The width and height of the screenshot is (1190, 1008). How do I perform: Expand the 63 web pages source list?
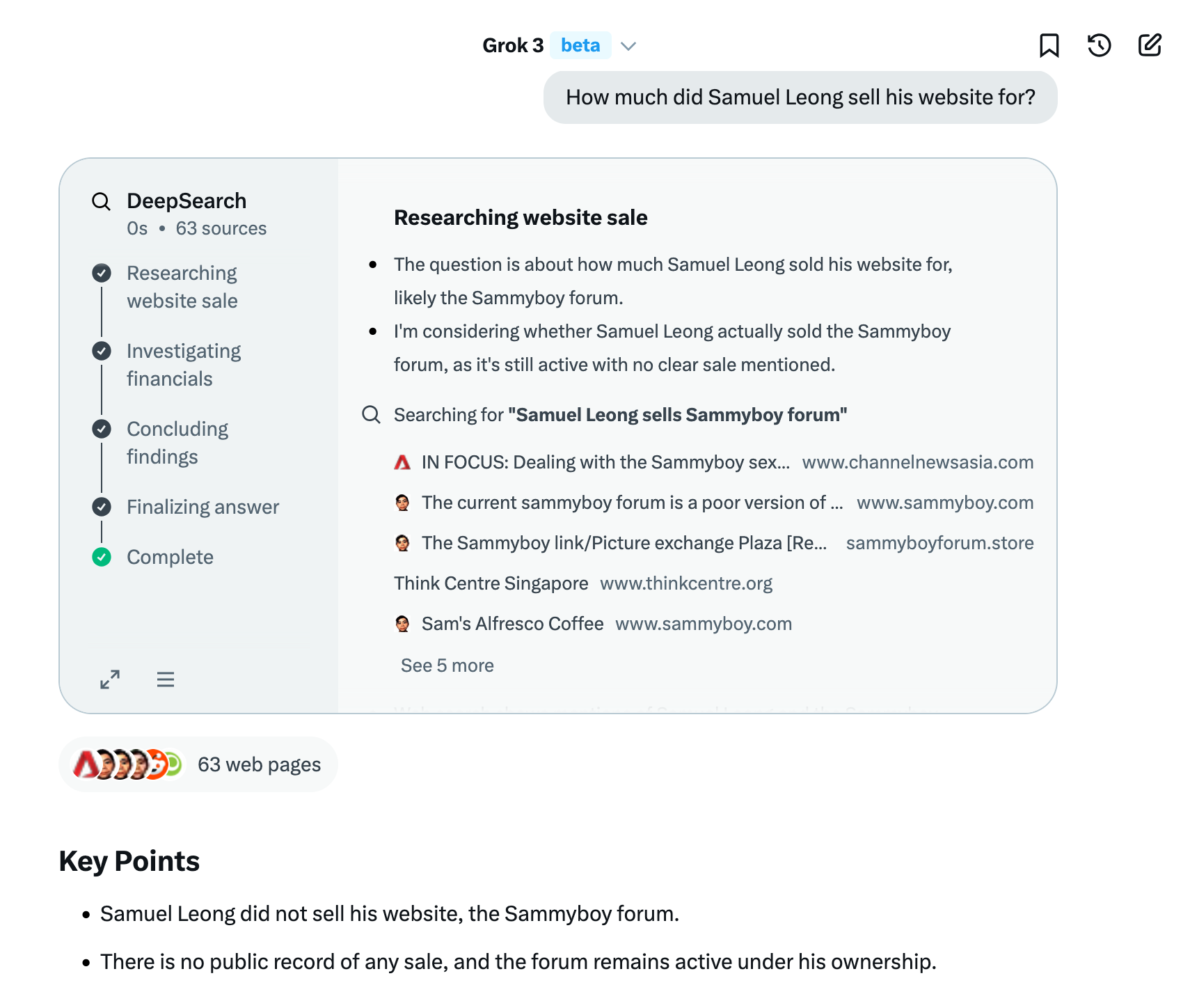point(198,764)
